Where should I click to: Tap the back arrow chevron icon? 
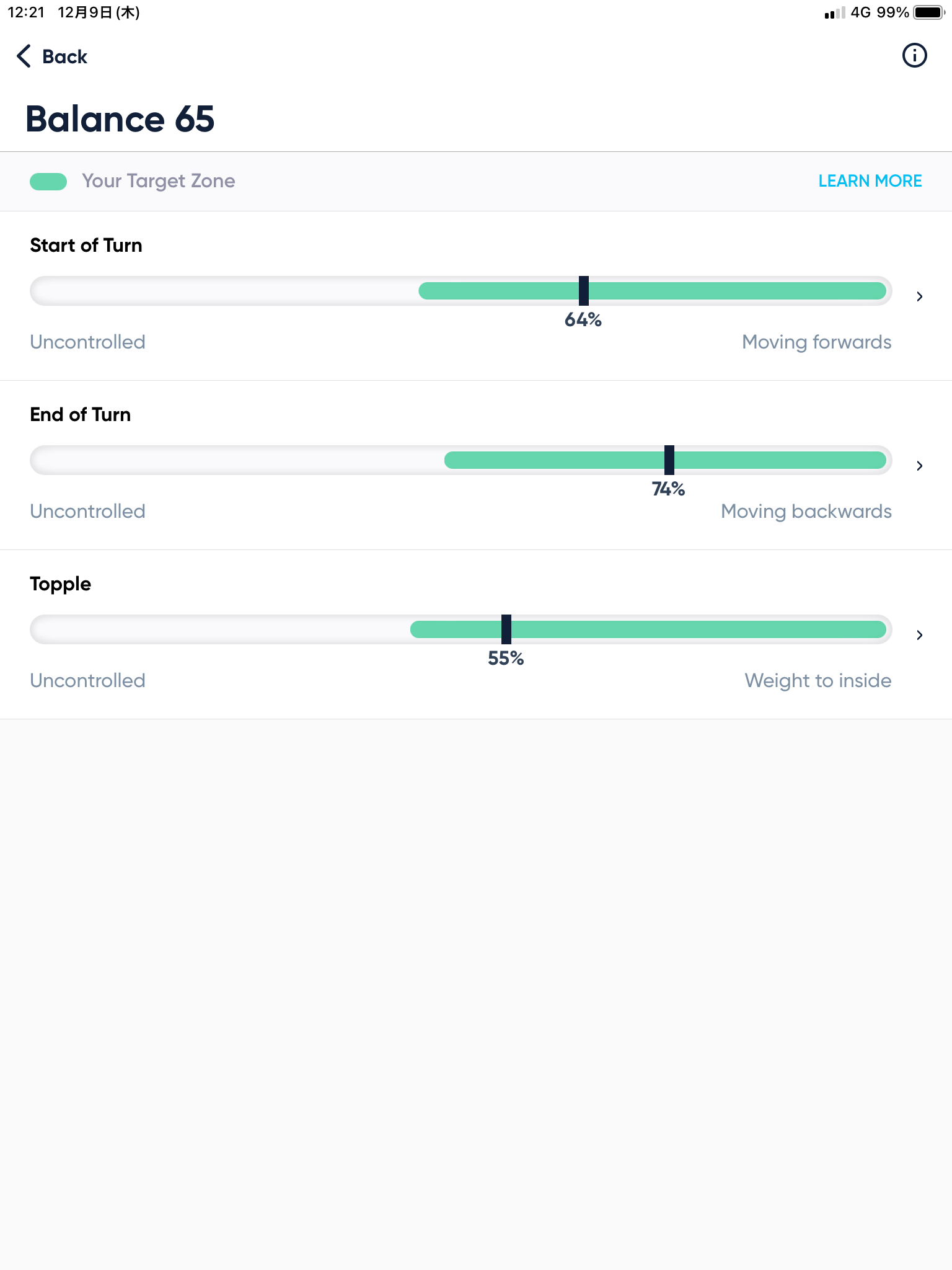24,56
